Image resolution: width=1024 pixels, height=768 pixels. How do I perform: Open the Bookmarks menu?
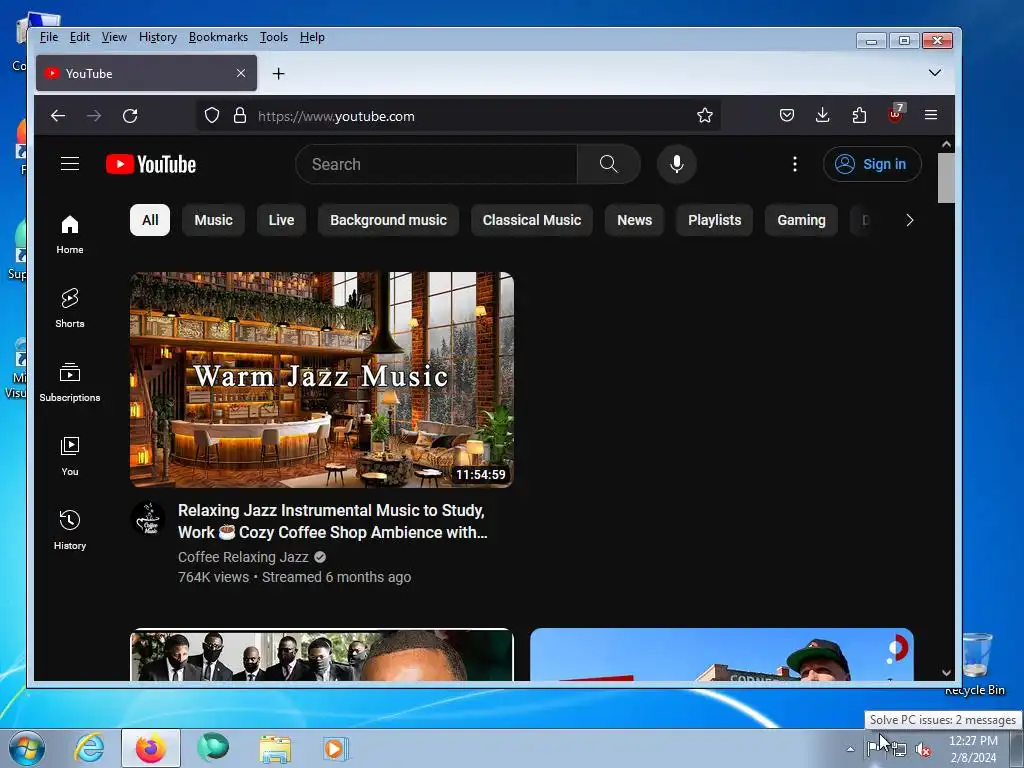[x=218, y=37]
